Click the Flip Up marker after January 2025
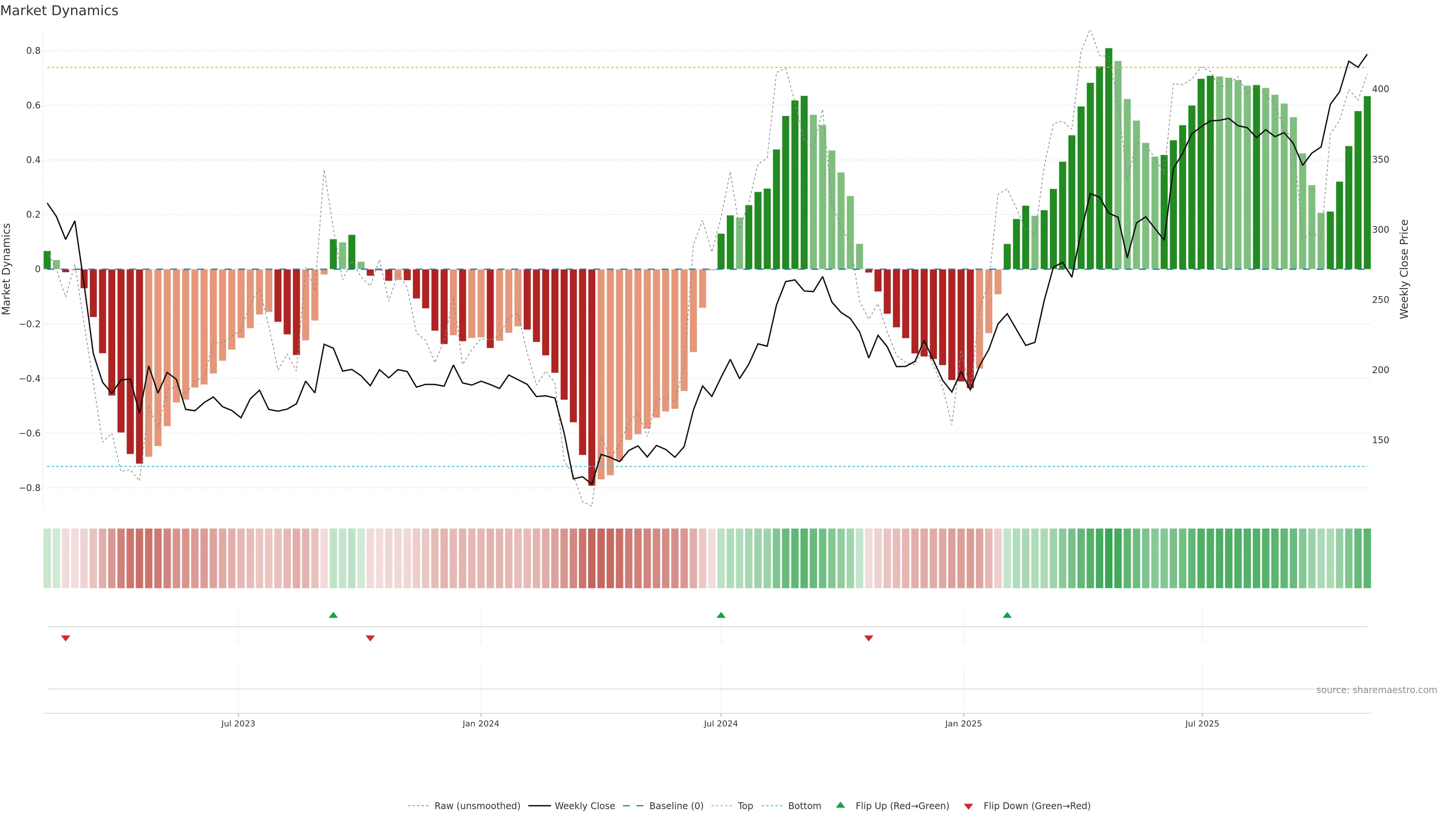 pos(1007,615)
